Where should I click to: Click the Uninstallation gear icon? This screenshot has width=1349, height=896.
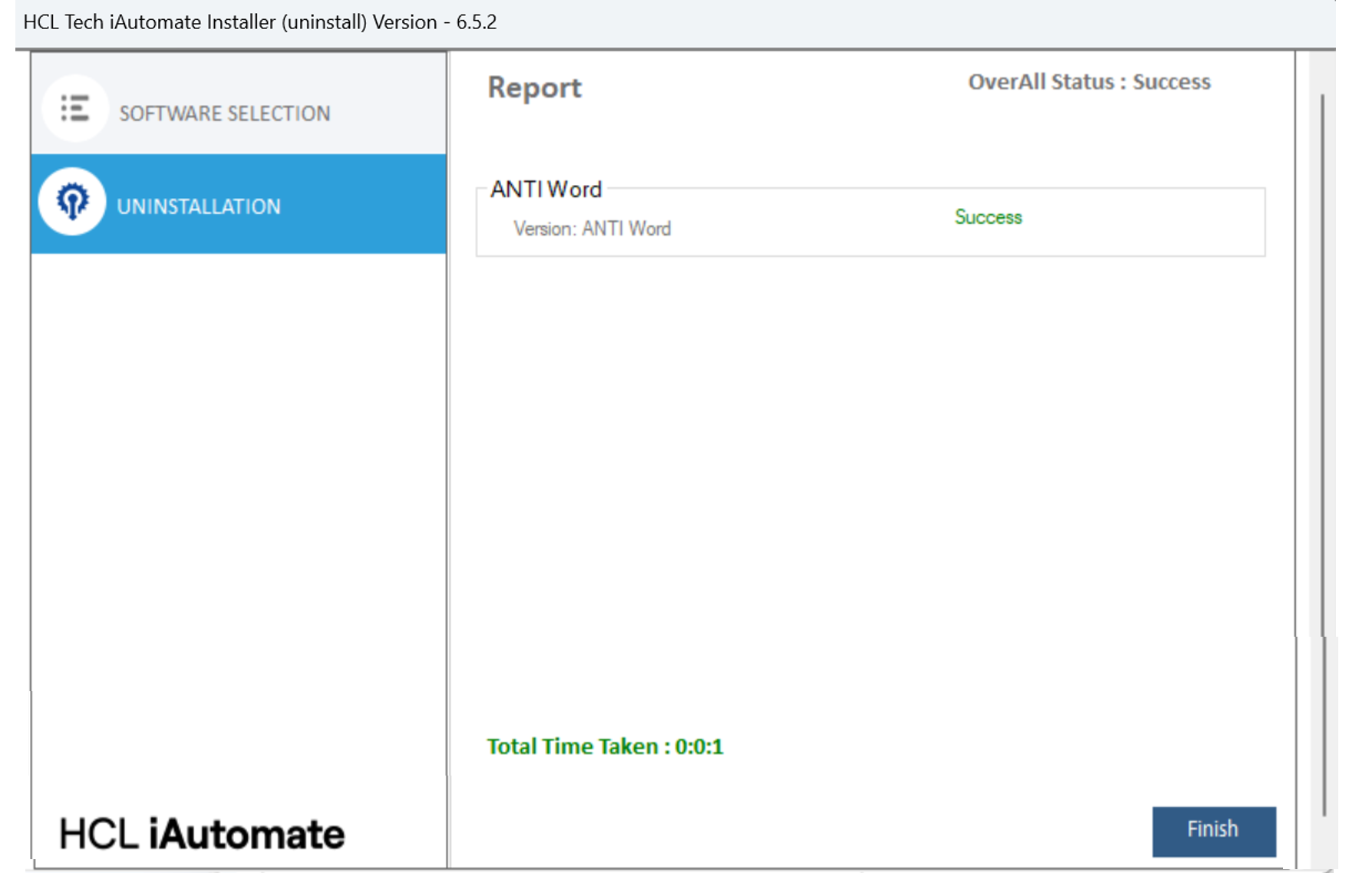72,202
